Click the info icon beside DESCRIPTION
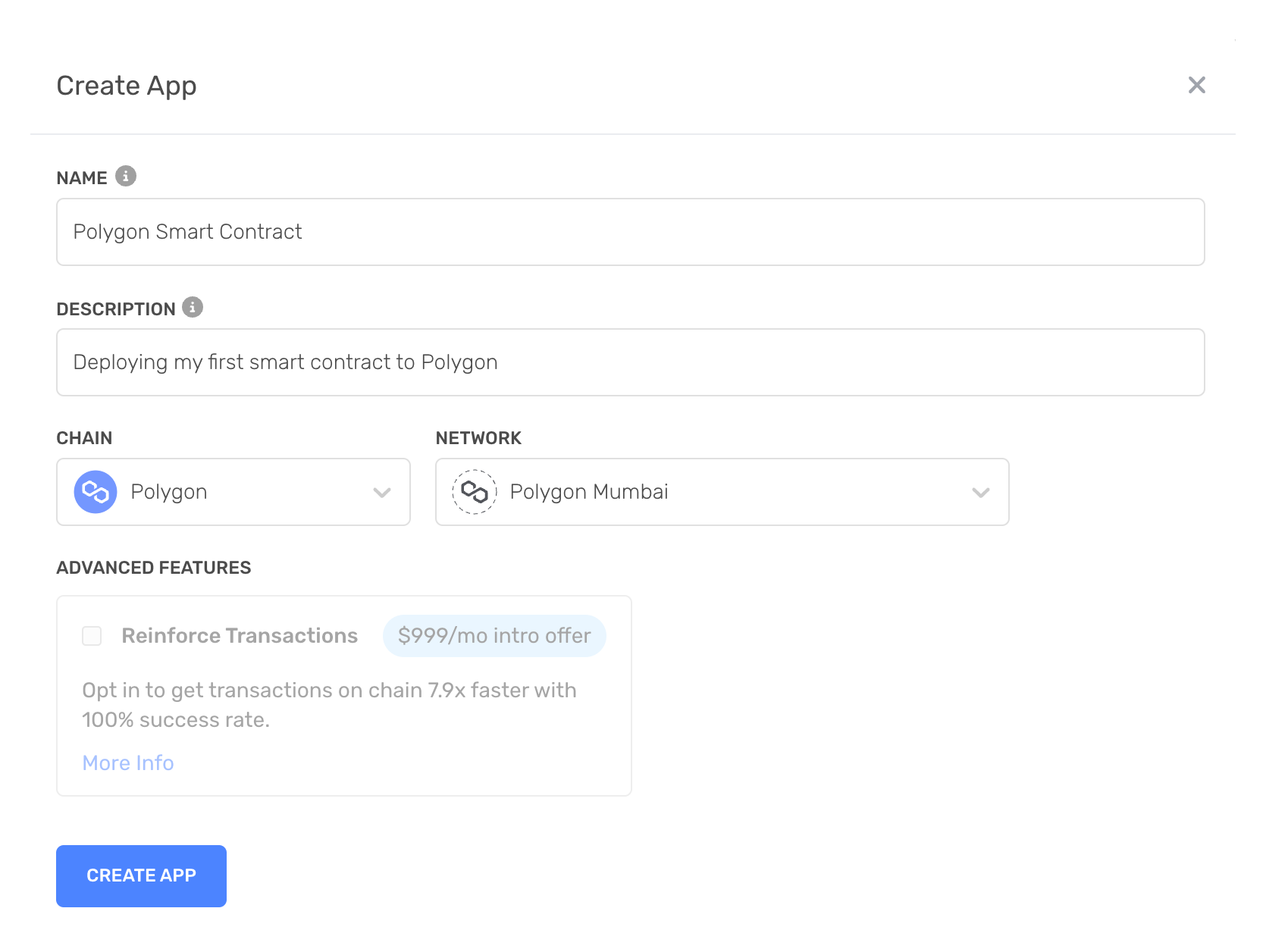The height and width of the screenshot is (952, 1266). point(193,308)
